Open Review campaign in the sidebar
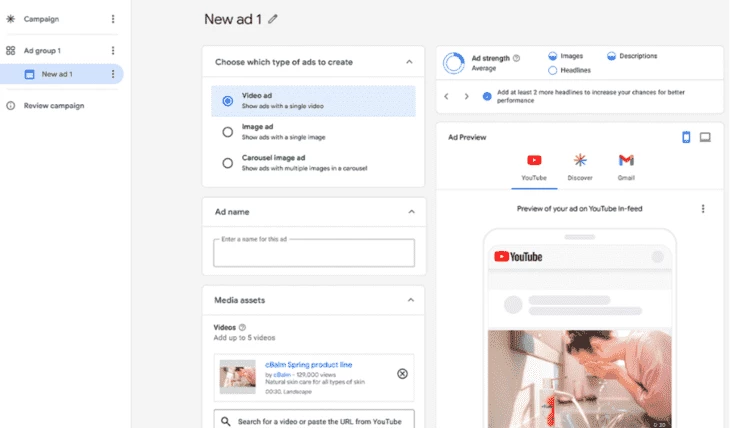The image size is (730, 428). (54, 106)
